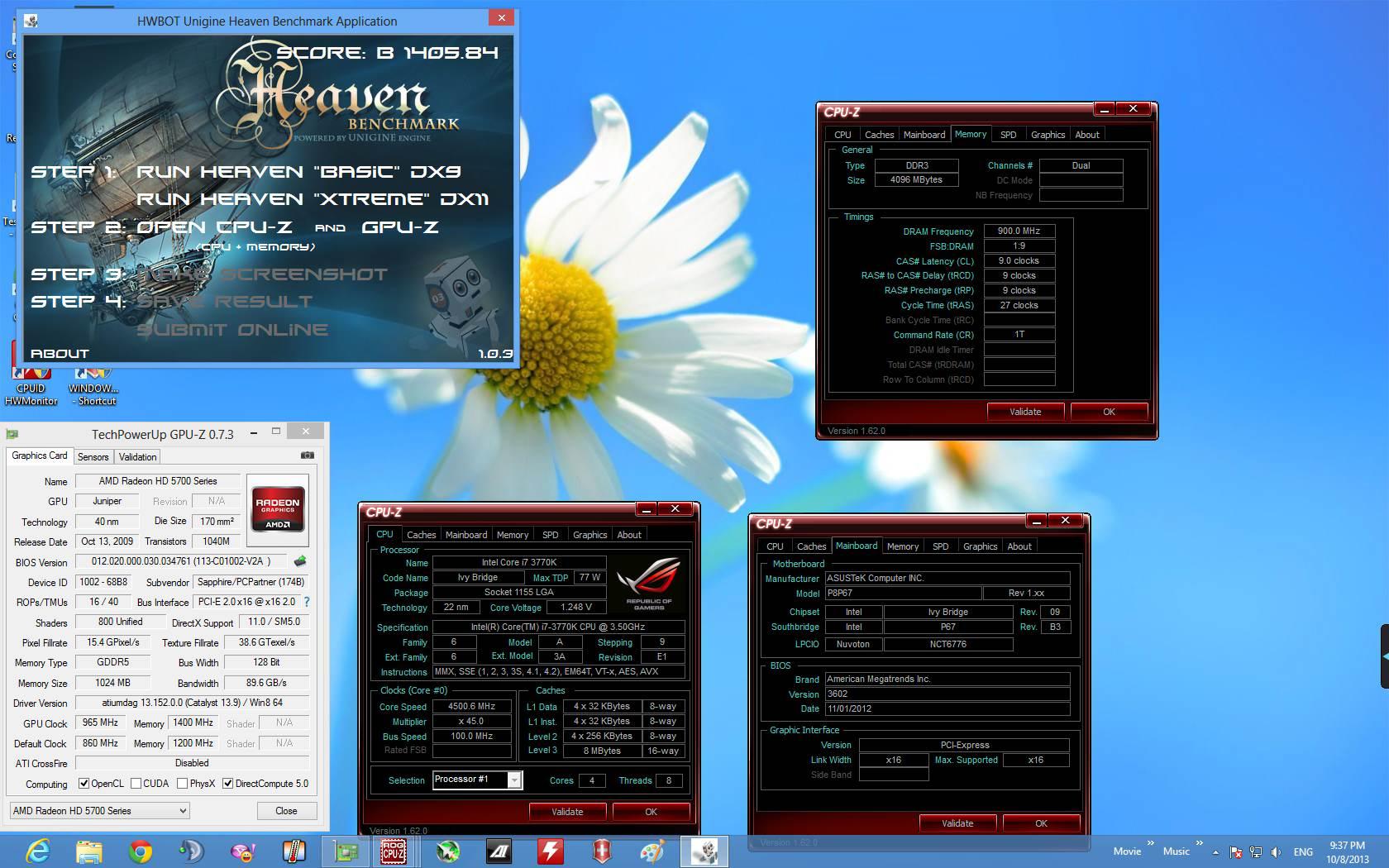
Task: Open the thermometer temperature monitor taskbar icon
Action: [294, 851]
